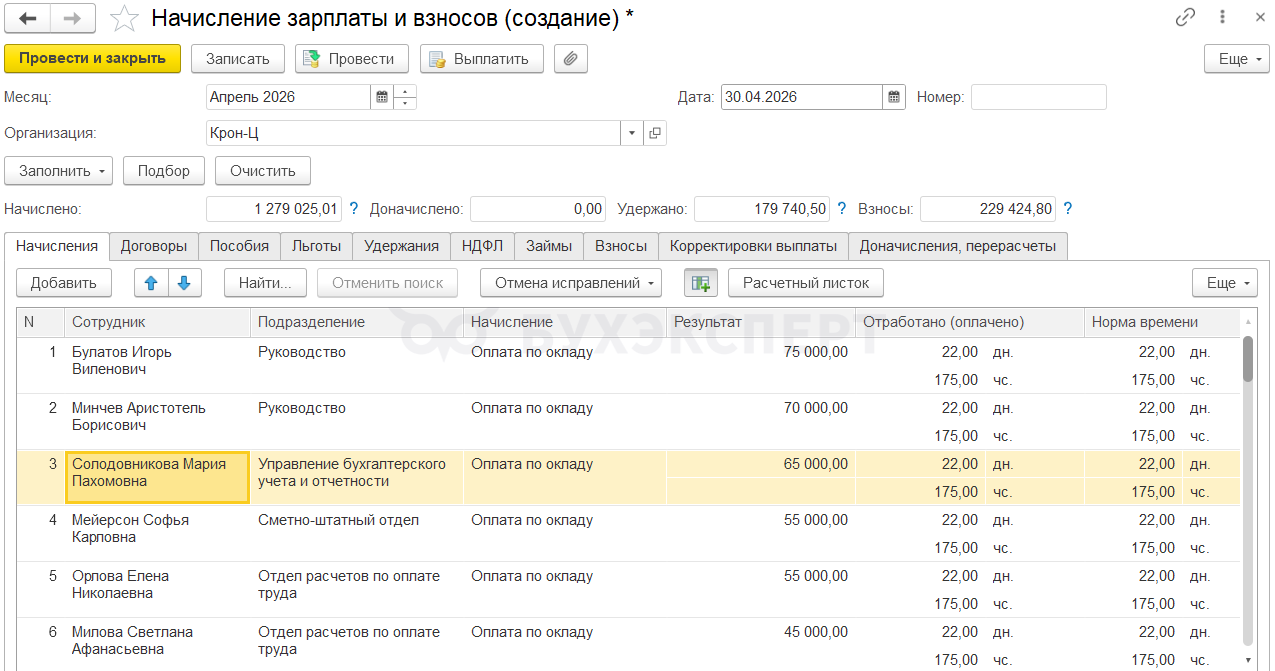
Task: Click the Расчетный листок button
Action: pos(806,283)
